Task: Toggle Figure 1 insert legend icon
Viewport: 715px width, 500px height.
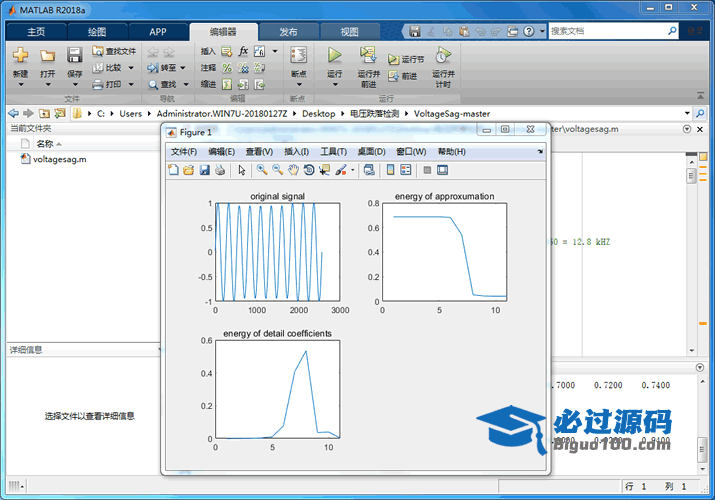Action: 406,170
